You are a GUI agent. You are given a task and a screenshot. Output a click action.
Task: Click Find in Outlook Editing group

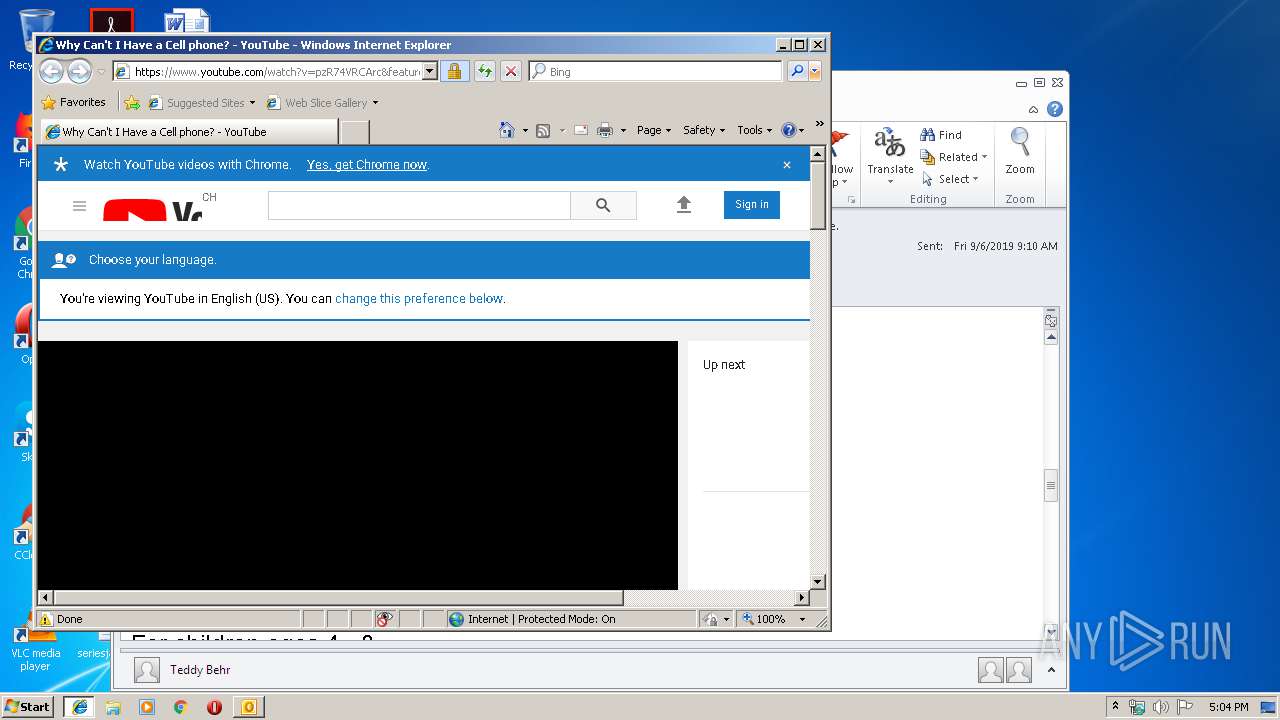941,135
